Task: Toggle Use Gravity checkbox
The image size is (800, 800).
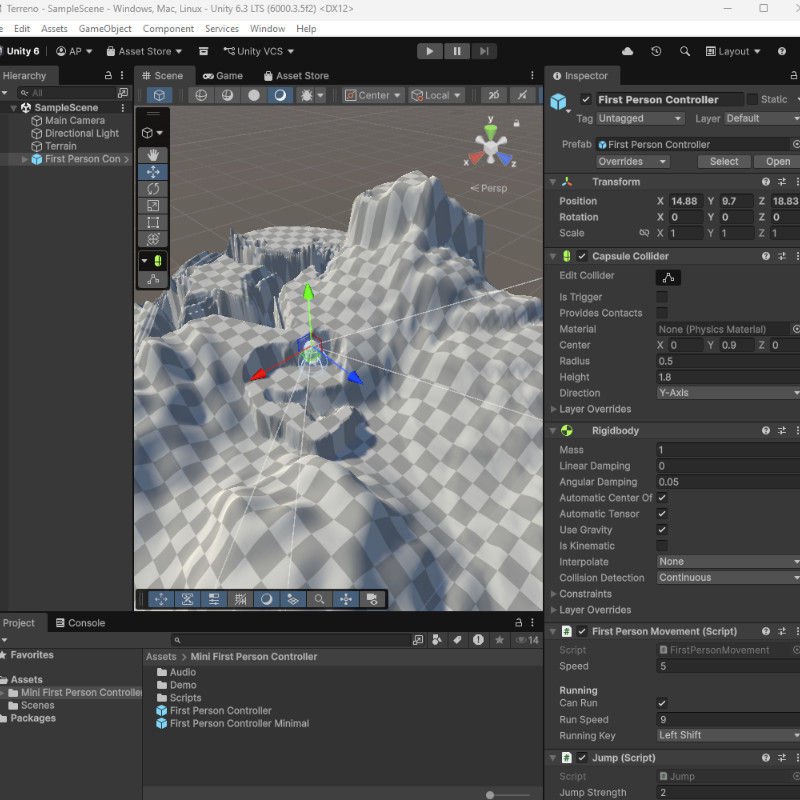Action: pyautogui.click(x=662, y=530)
